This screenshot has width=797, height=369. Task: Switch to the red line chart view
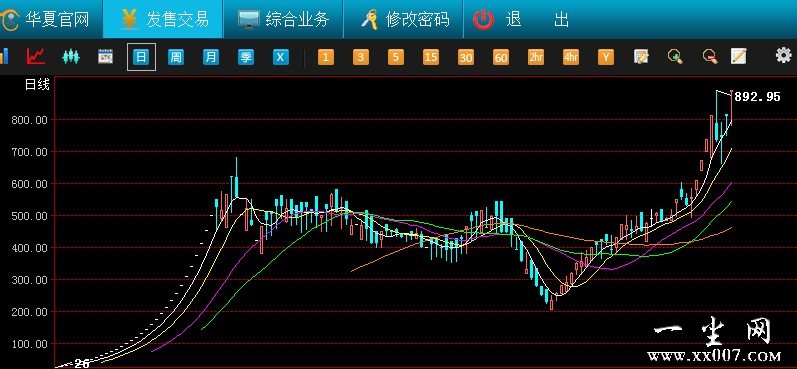click(x=36, y=56)
